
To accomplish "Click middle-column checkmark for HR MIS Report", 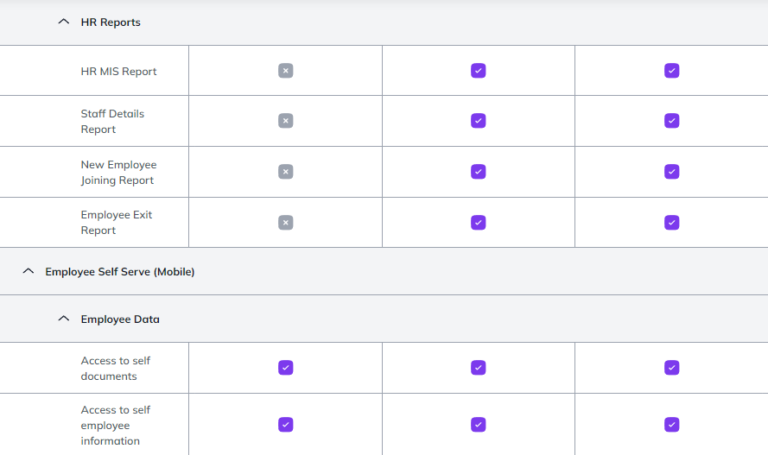I will click(x=478, y=71).
